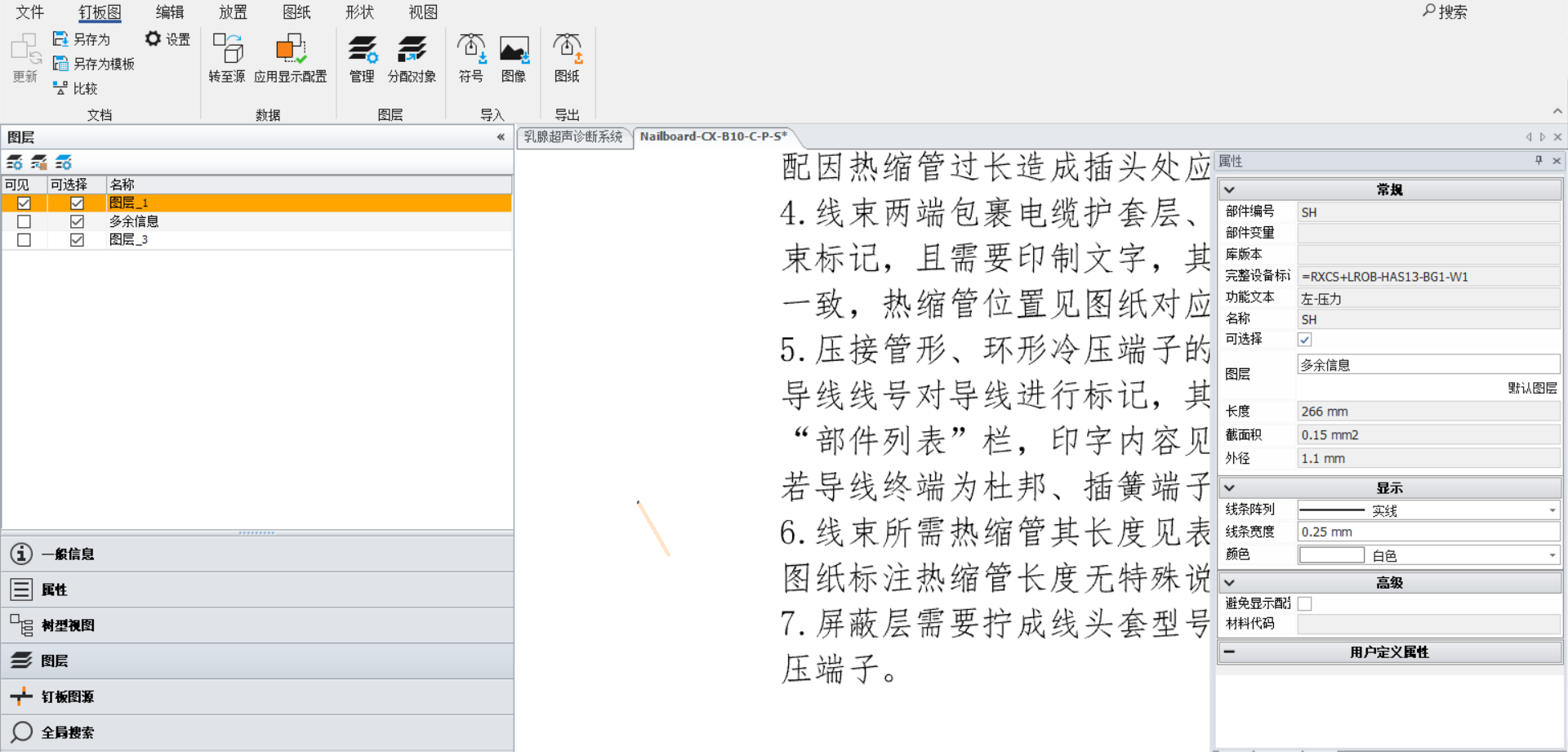
Task: Click the dark layers-with-gear icon in the 图层 panel toolbar
Action: point(15,162)
